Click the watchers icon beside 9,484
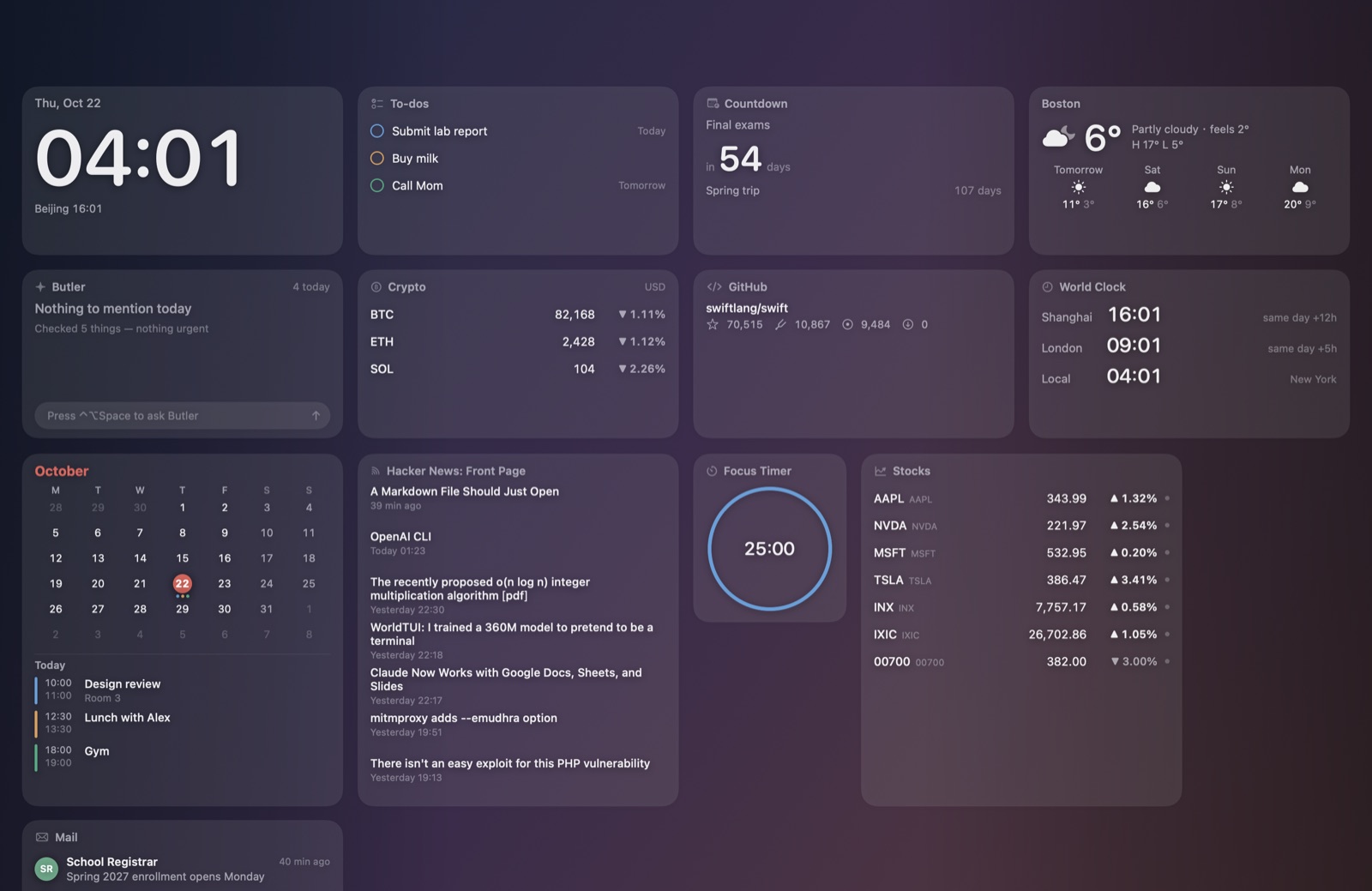 (x=848, y=324)
